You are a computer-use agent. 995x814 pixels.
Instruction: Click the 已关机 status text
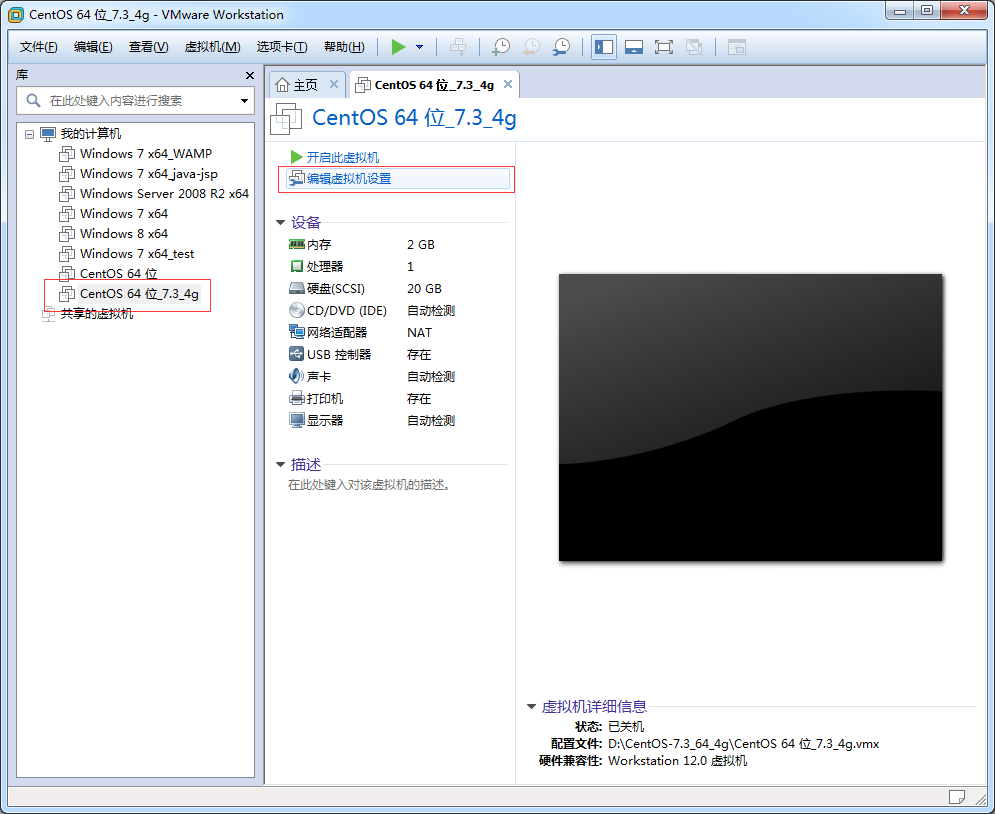tap(626, 726)
